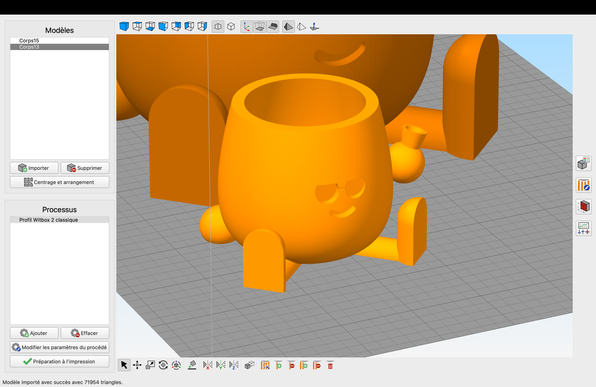This screenshot has width=596, height=387.
Task: Switch to top view cube icon
Action: pos(137,26)
